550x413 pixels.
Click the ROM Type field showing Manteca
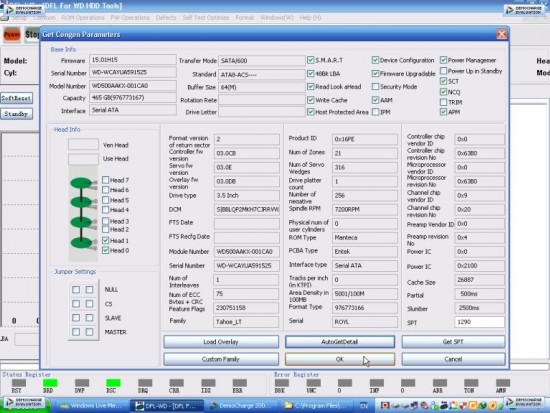click(x=365, y=238)
